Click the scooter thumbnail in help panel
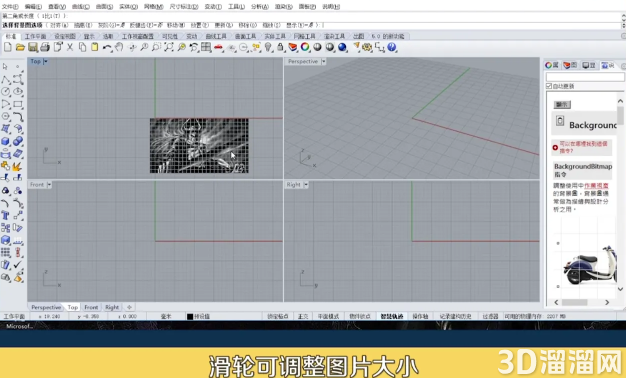 pyautogui.click(x=589, y=265)
